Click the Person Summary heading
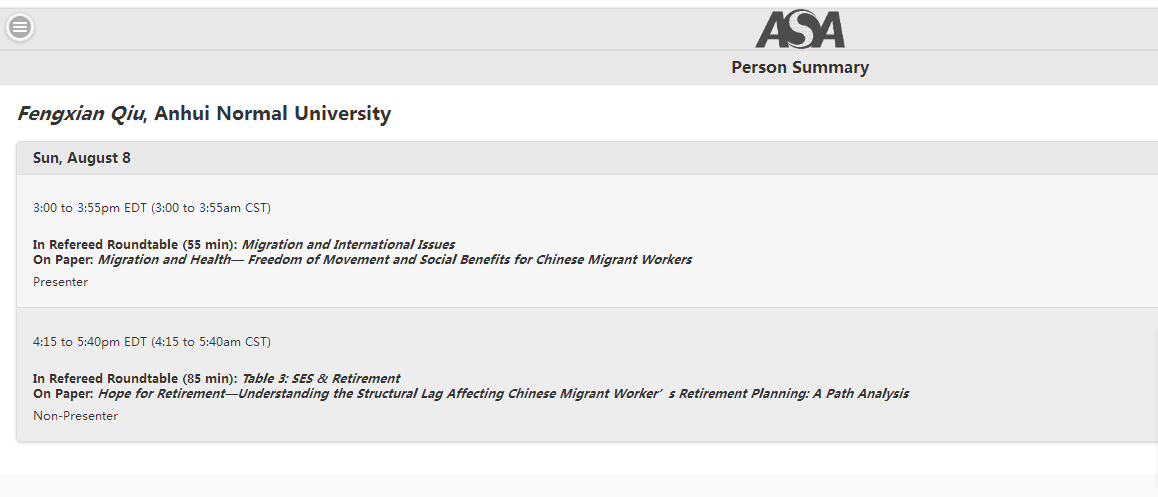Screen dimensions: 1158x497 point(800,68)
